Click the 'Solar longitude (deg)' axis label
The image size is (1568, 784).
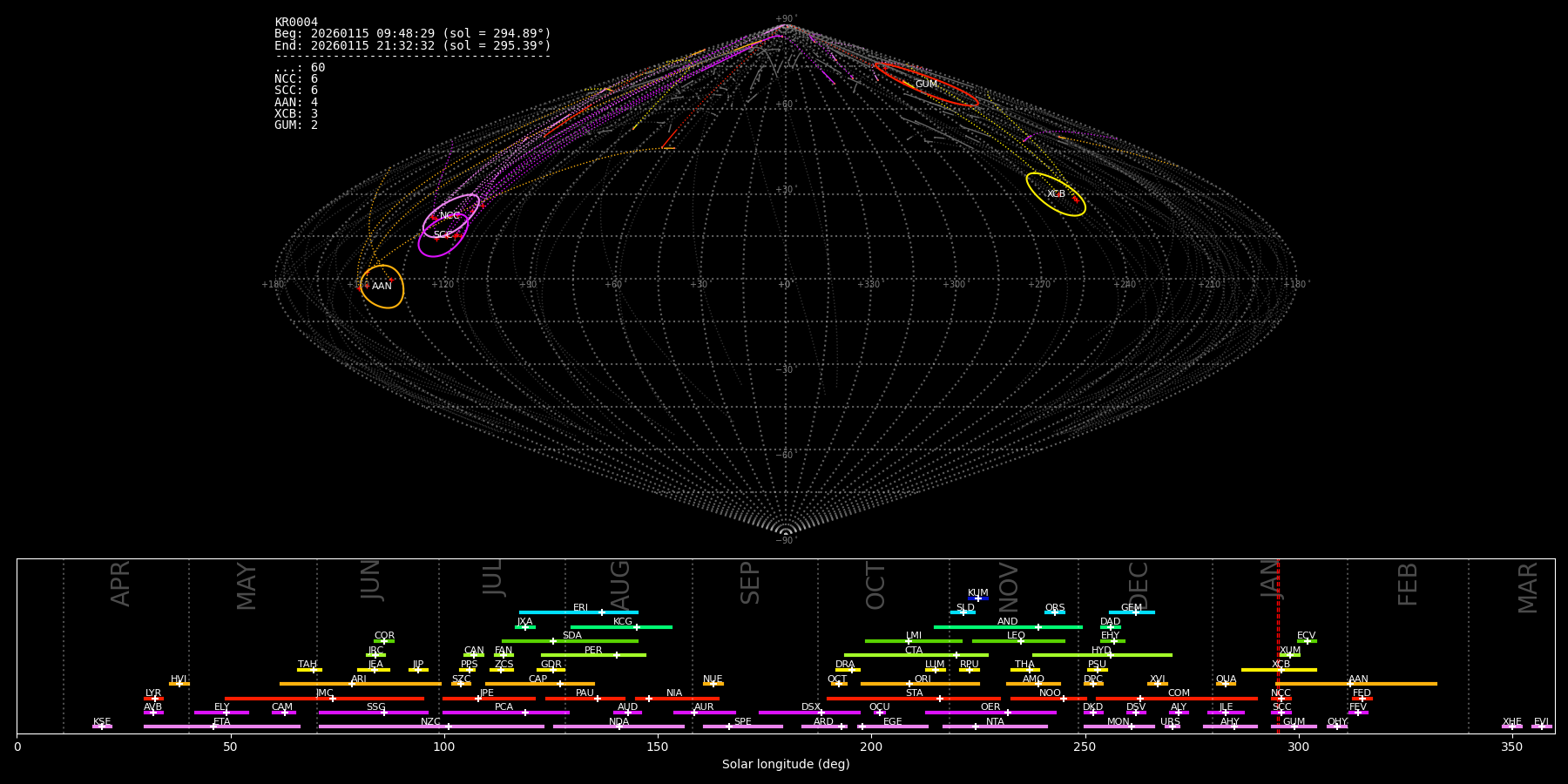pos(785,765)
